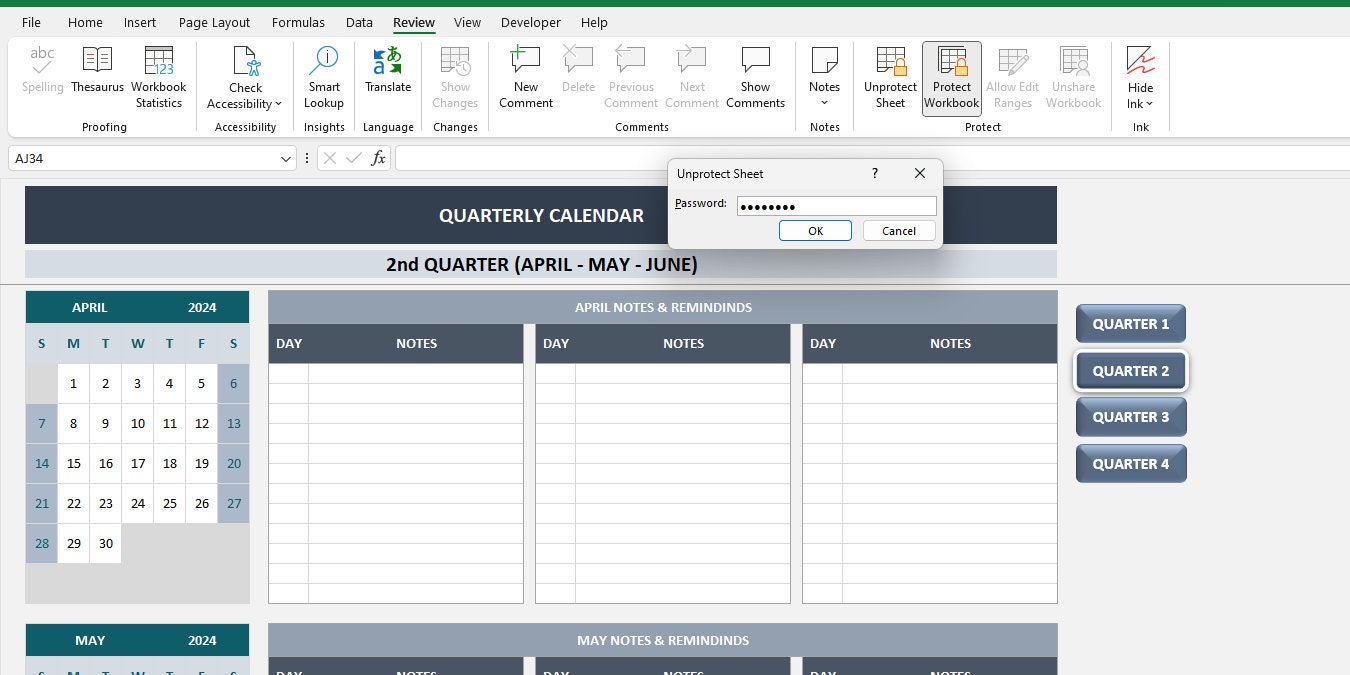1350x675 pixels.
Task: Click Show Comments
Action: [x=755, y=78]
